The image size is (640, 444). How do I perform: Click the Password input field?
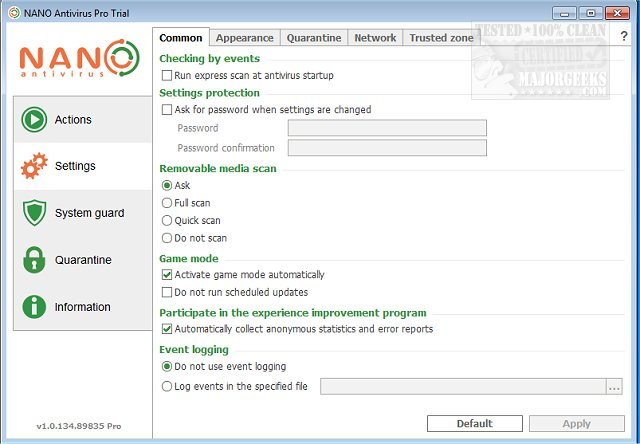[x=387, y=128]
